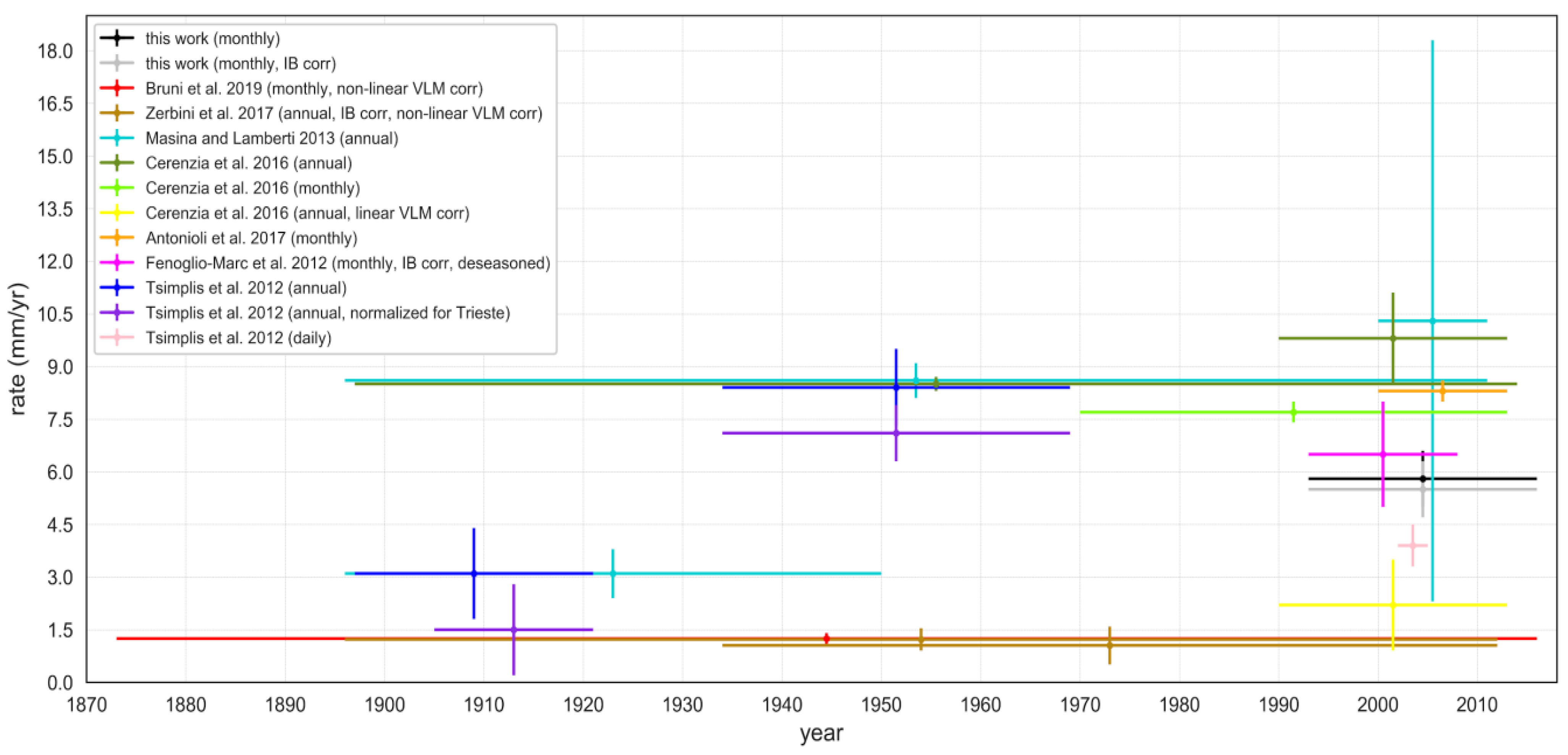Click the 'rate (mm/yr)' y-axis title
Image resolution: width=1568 pixels, height=755 pixels.
click(18, 349)
